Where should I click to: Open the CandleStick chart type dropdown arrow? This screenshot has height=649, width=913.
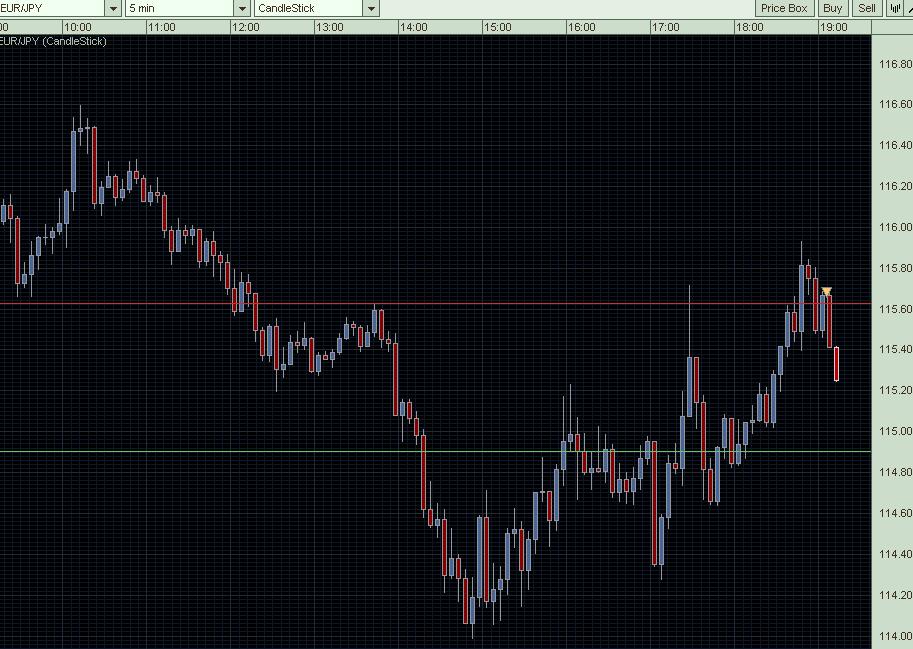[x=371, y=8]
